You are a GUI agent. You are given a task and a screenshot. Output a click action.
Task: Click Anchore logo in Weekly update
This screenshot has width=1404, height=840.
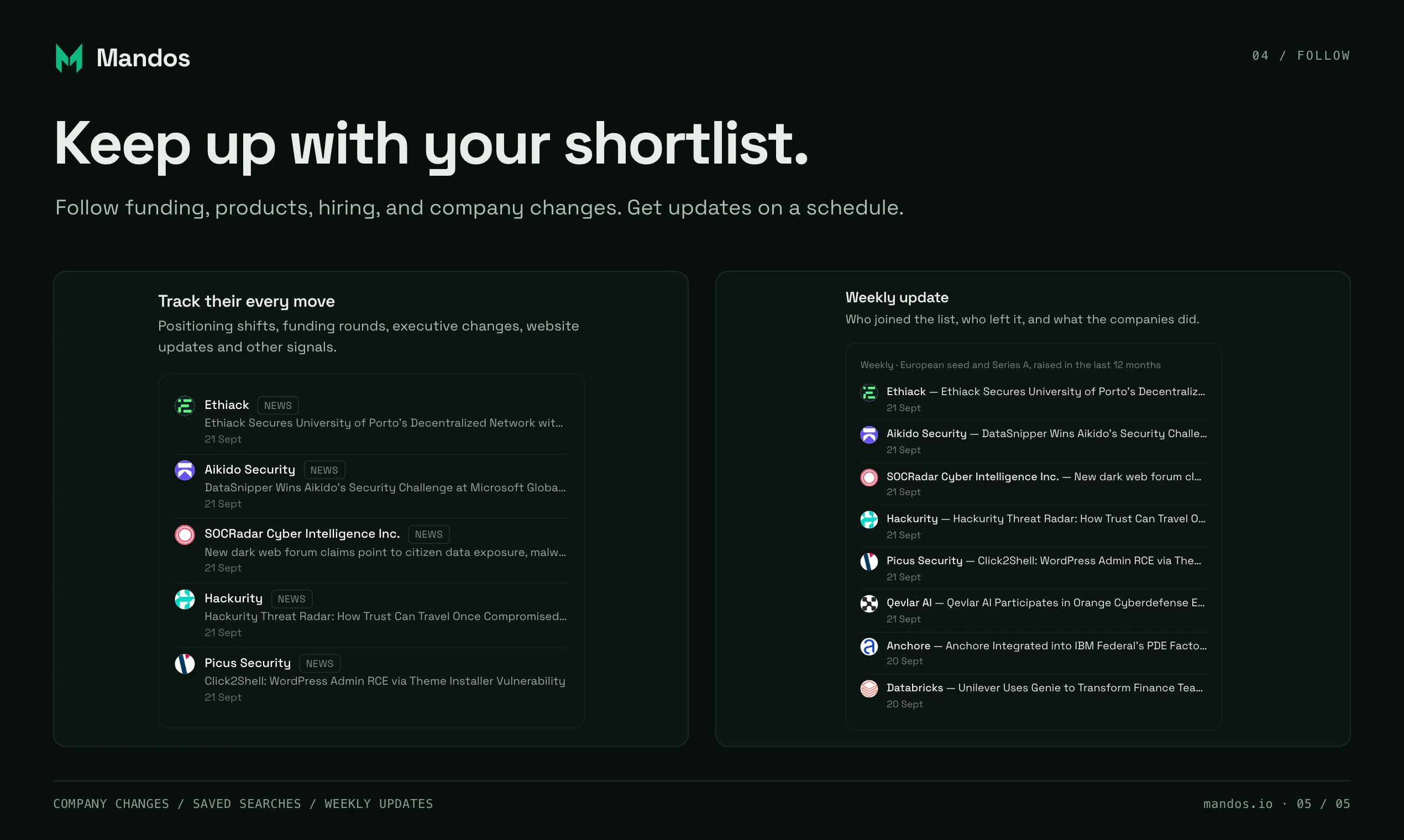(x=869, y=647)
